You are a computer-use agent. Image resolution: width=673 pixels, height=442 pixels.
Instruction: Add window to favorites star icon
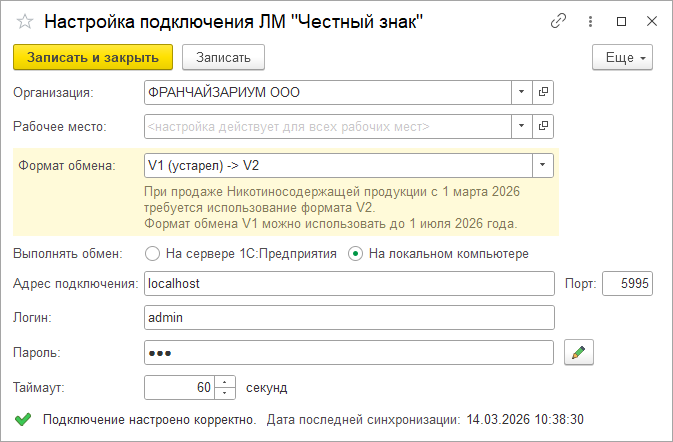point(25,22)
